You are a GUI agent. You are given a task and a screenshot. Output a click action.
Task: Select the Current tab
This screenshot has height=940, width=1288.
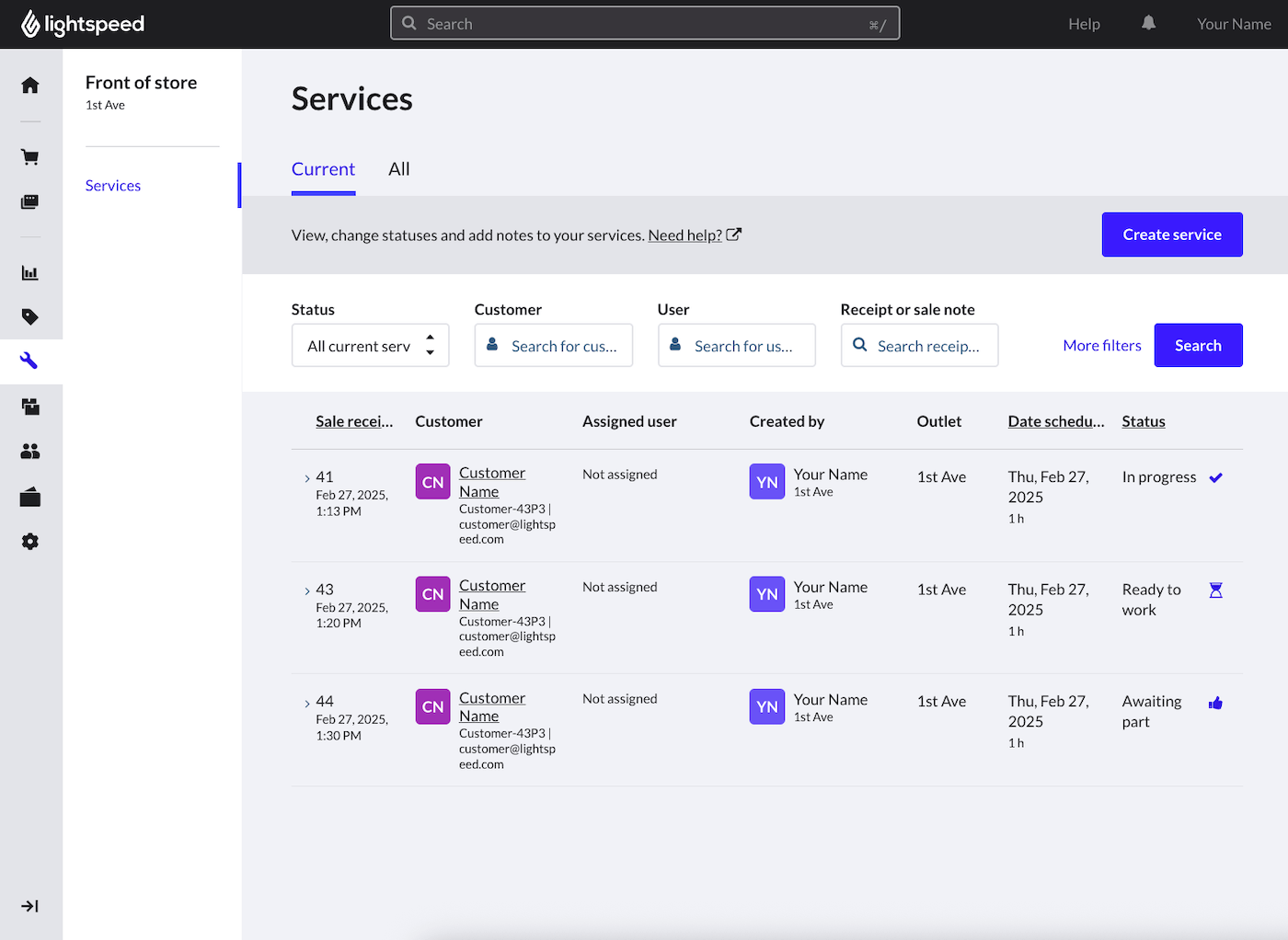[323, 169]
